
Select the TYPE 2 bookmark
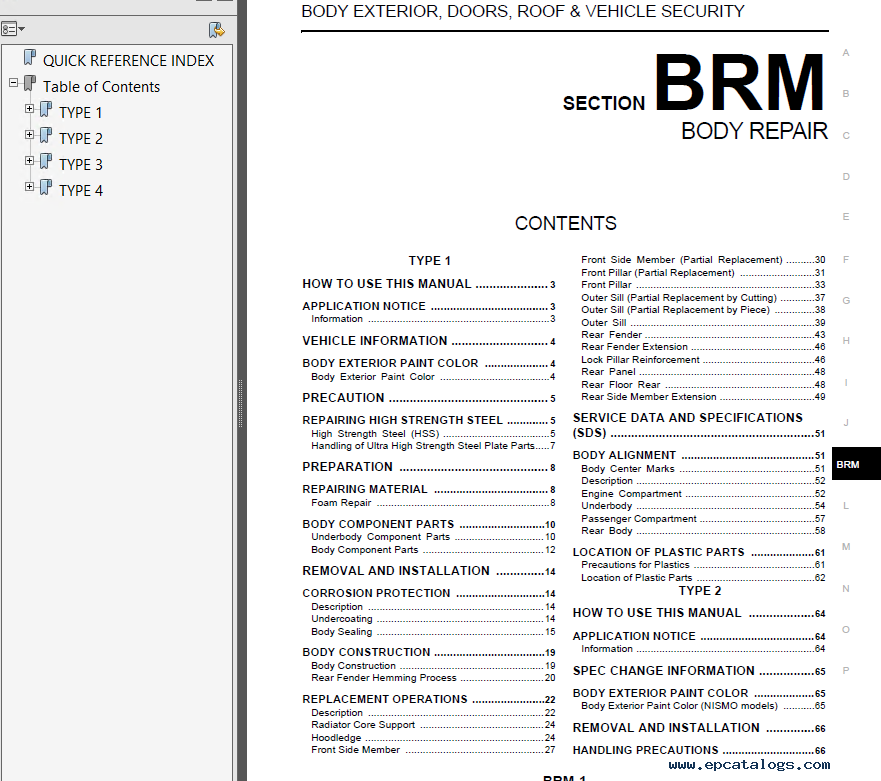tap(81, 139)
